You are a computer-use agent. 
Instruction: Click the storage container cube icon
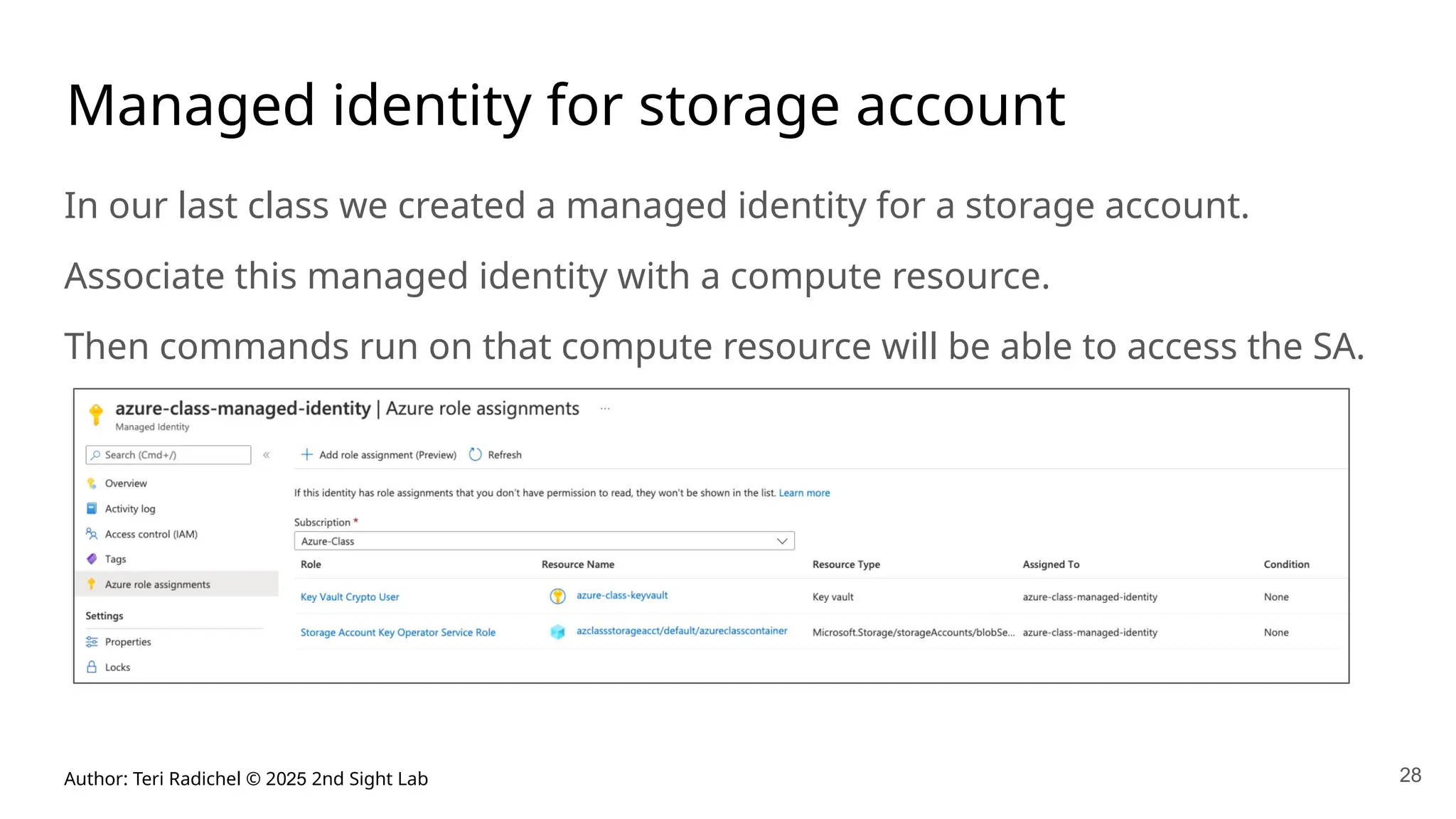tap(558, 632)
